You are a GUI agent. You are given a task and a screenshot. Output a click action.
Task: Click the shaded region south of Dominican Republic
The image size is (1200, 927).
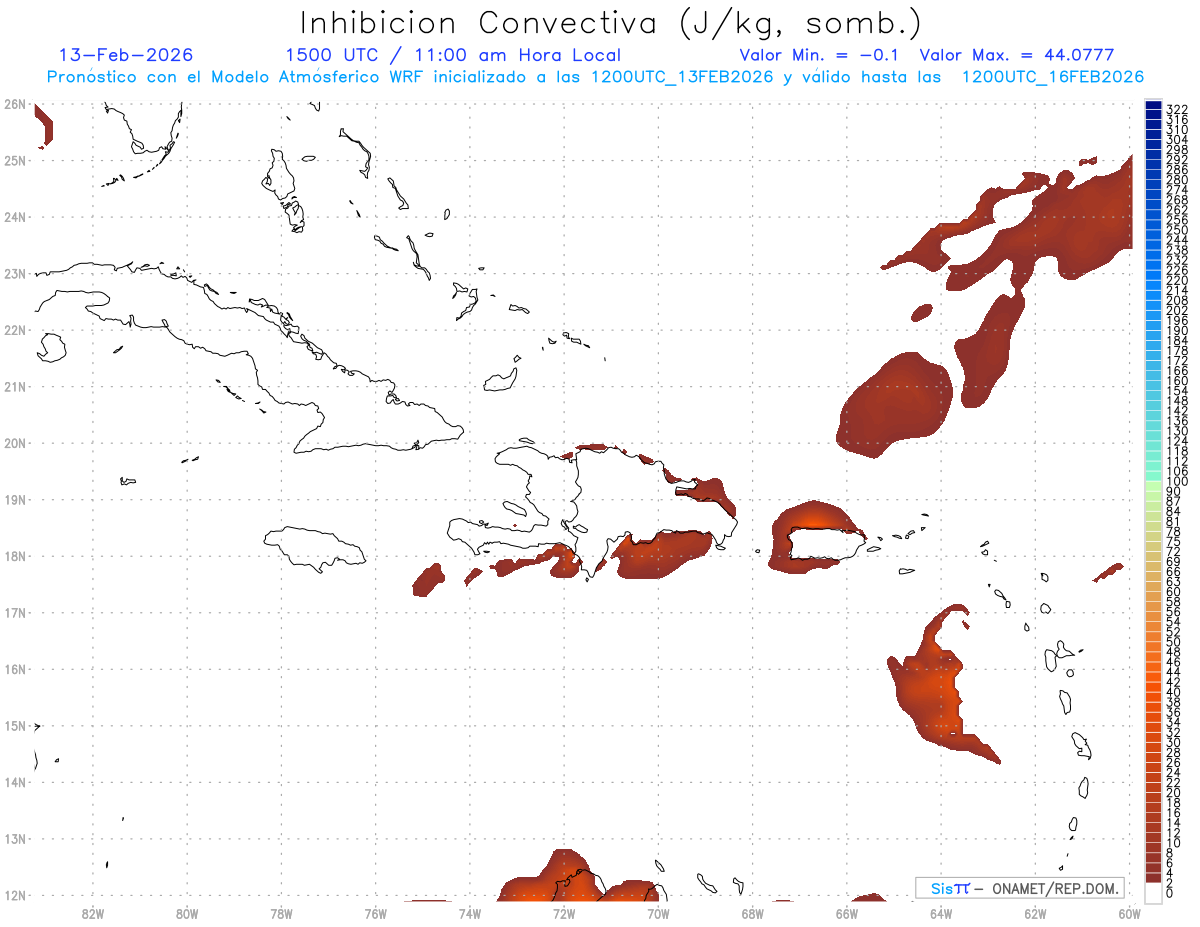point(662,556)
